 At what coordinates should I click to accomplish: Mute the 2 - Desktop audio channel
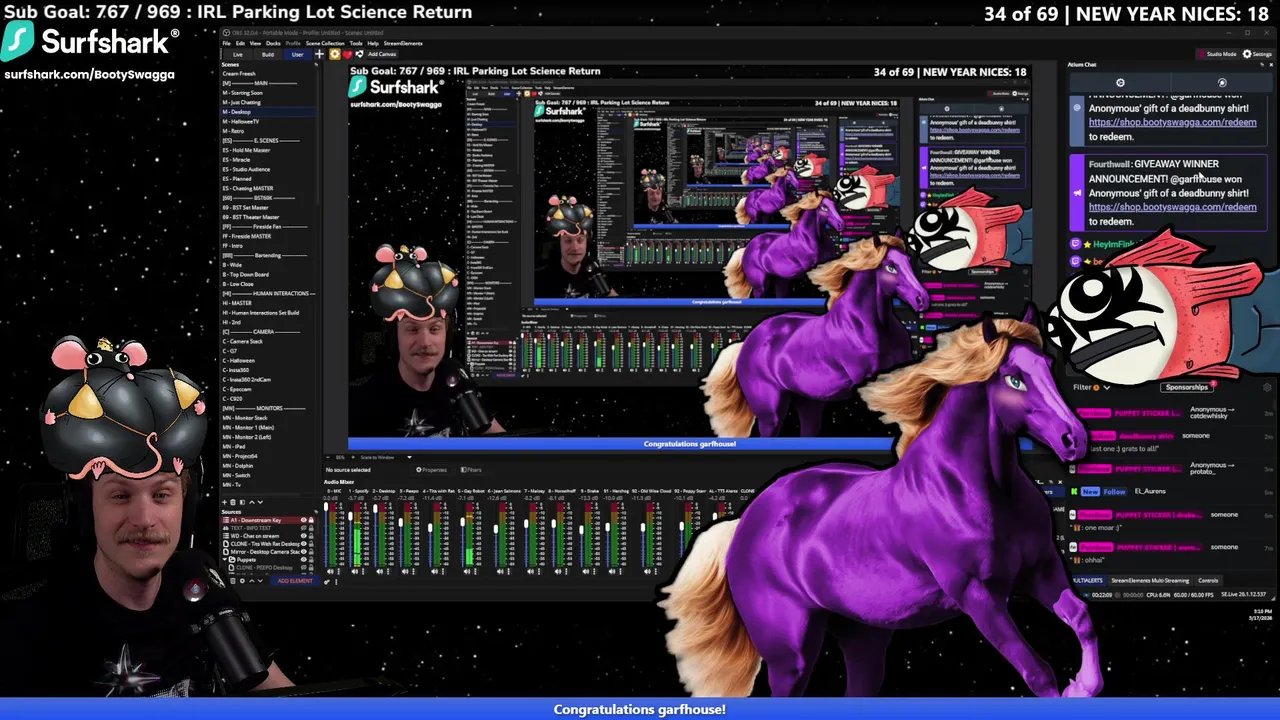(x=380, y=572)
